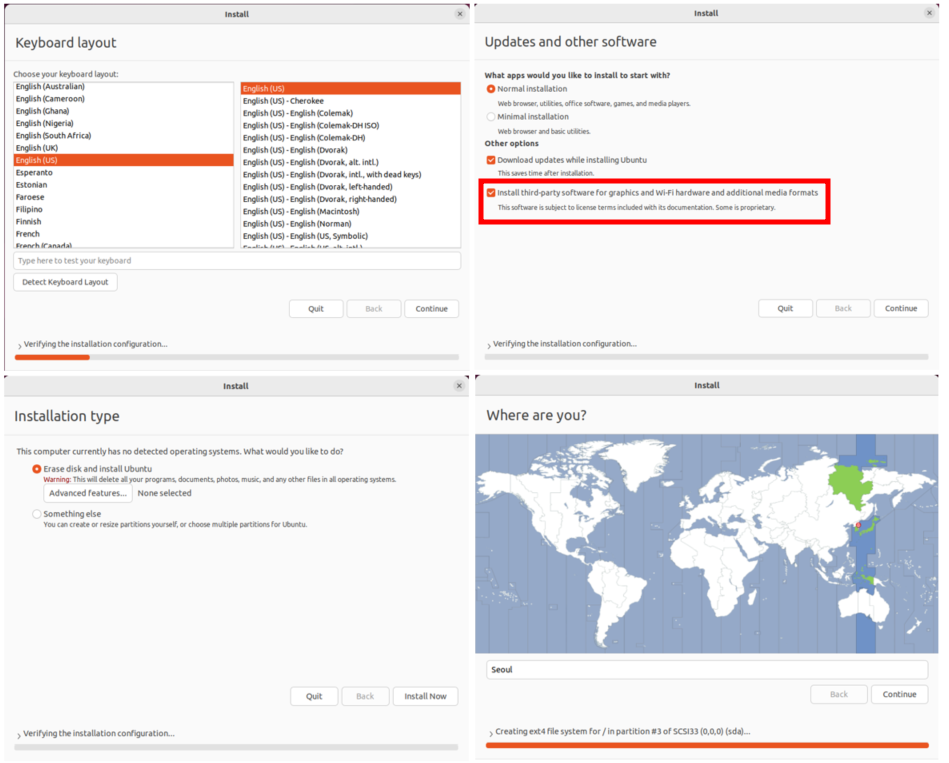Screen dimensions: 949x763
Task: Click Back in Keyboard layout window
Action: click(x=373, y=309)
